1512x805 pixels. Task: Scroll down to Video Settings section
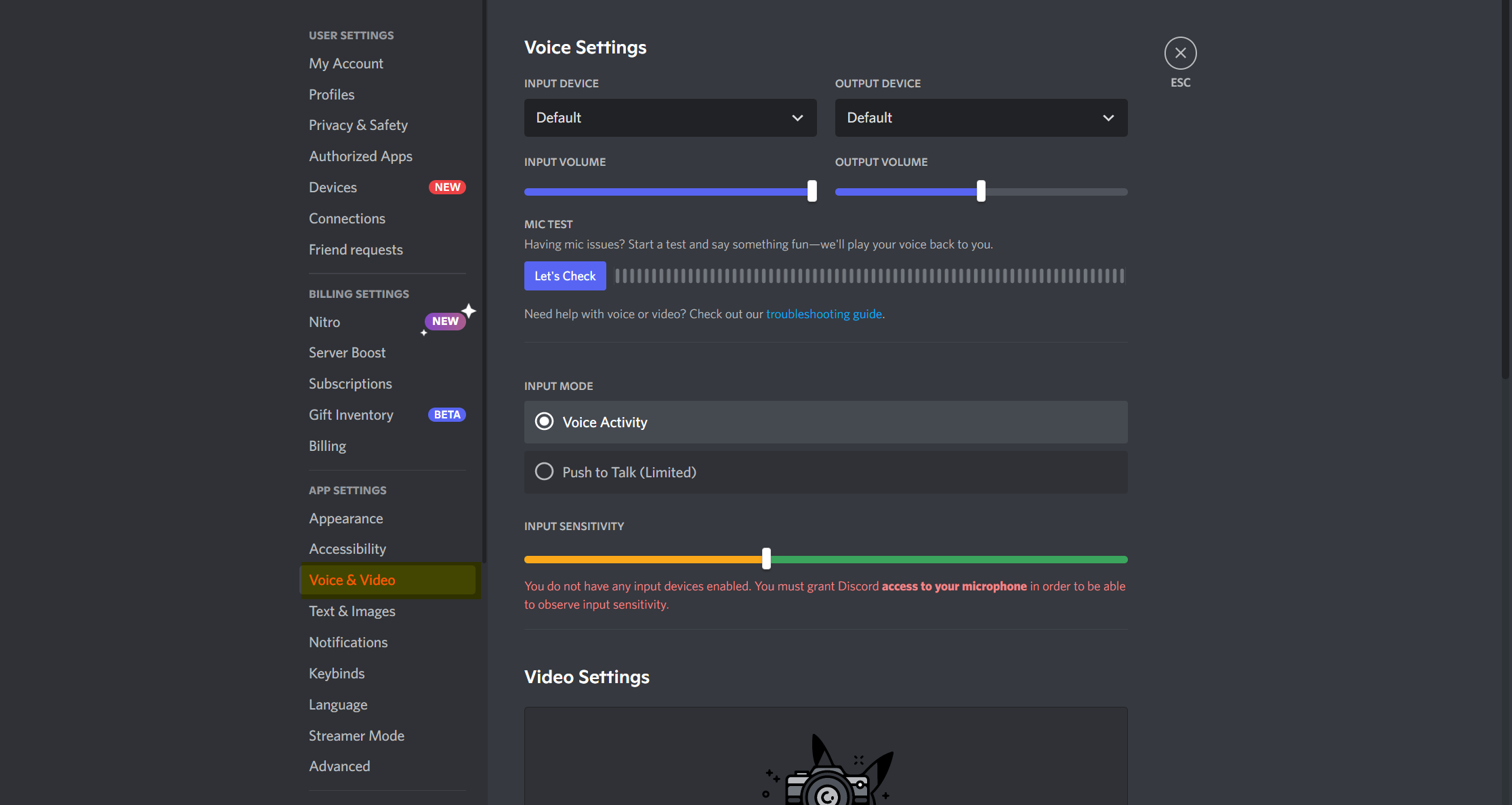586,676
